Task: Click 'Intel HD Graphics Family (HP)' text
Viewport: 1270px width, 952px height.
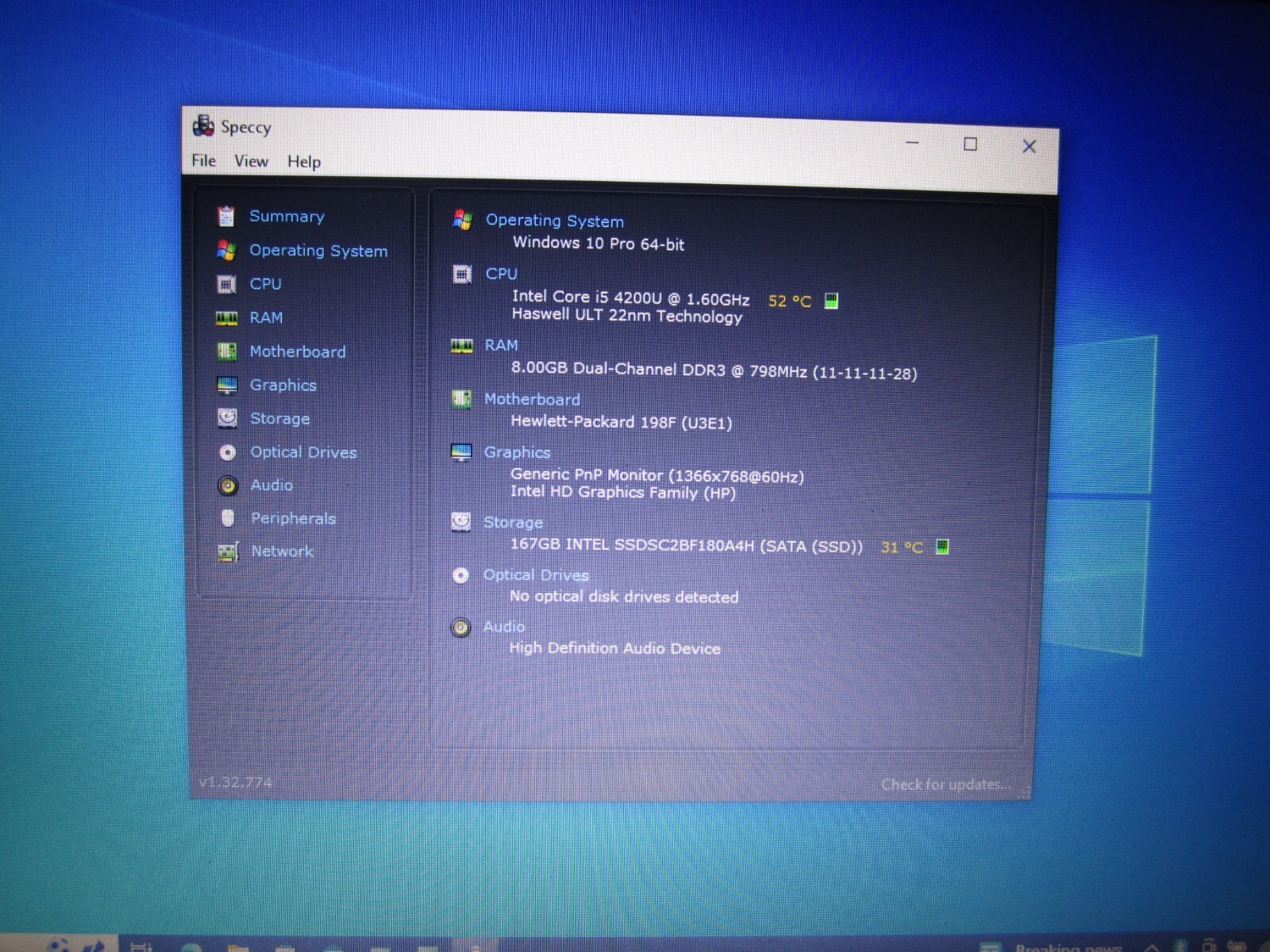Action: point(623,492)
